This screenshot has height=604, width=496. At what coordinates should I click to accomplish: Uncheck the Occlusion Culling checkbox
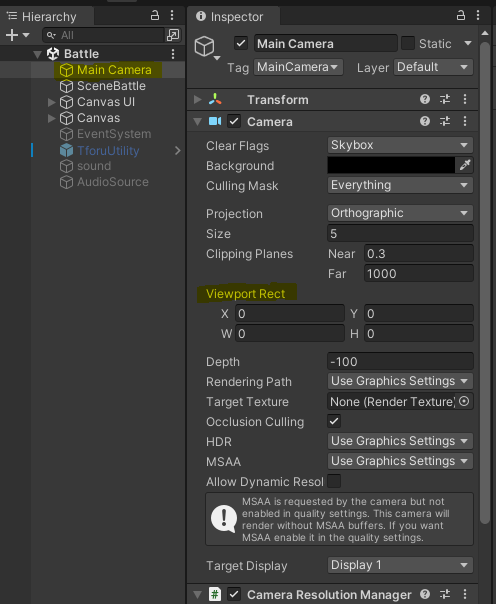334,421
